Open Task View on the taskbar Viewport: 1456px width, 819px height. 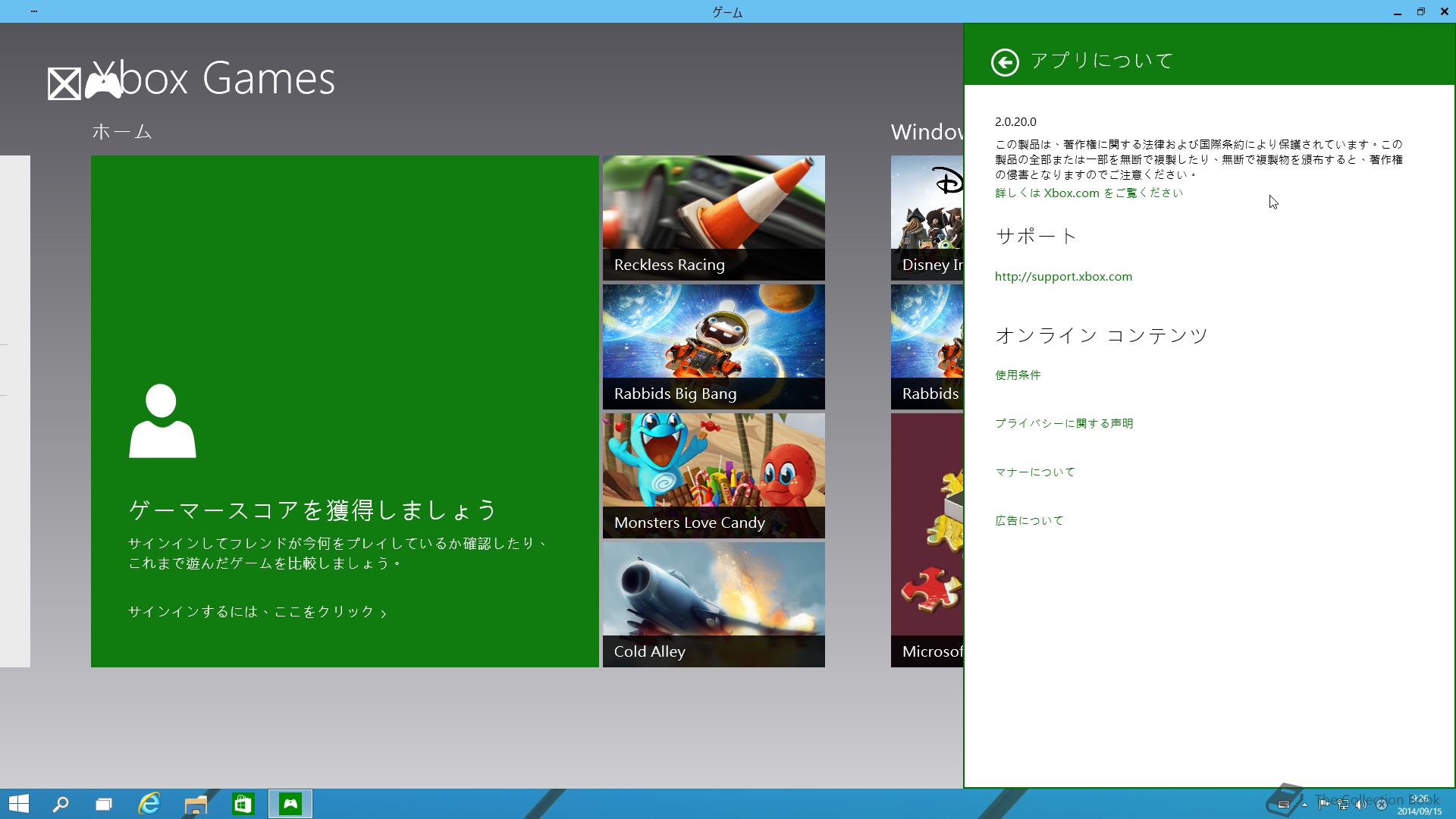coord(104,804)
